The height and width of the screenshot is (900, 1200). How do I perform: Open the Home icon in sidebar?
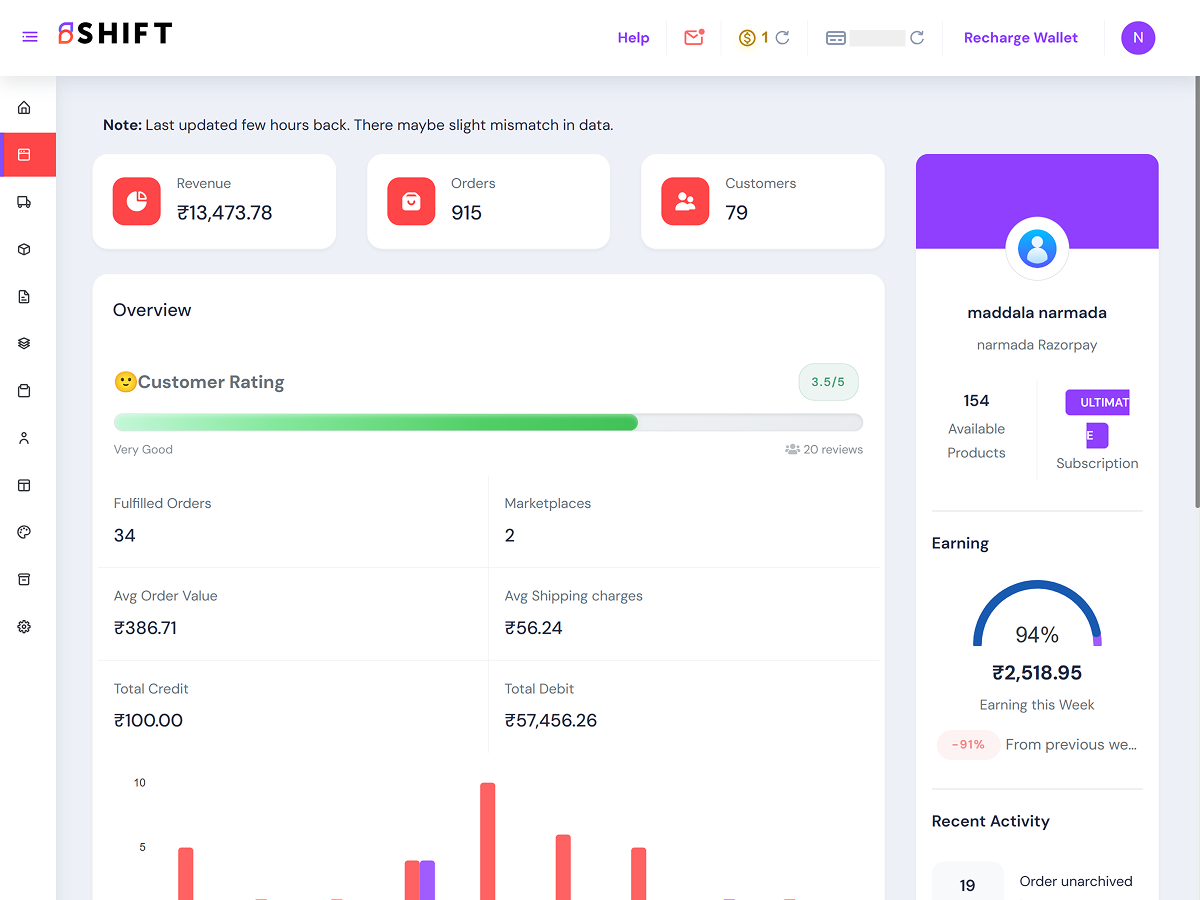click(24, 107)
